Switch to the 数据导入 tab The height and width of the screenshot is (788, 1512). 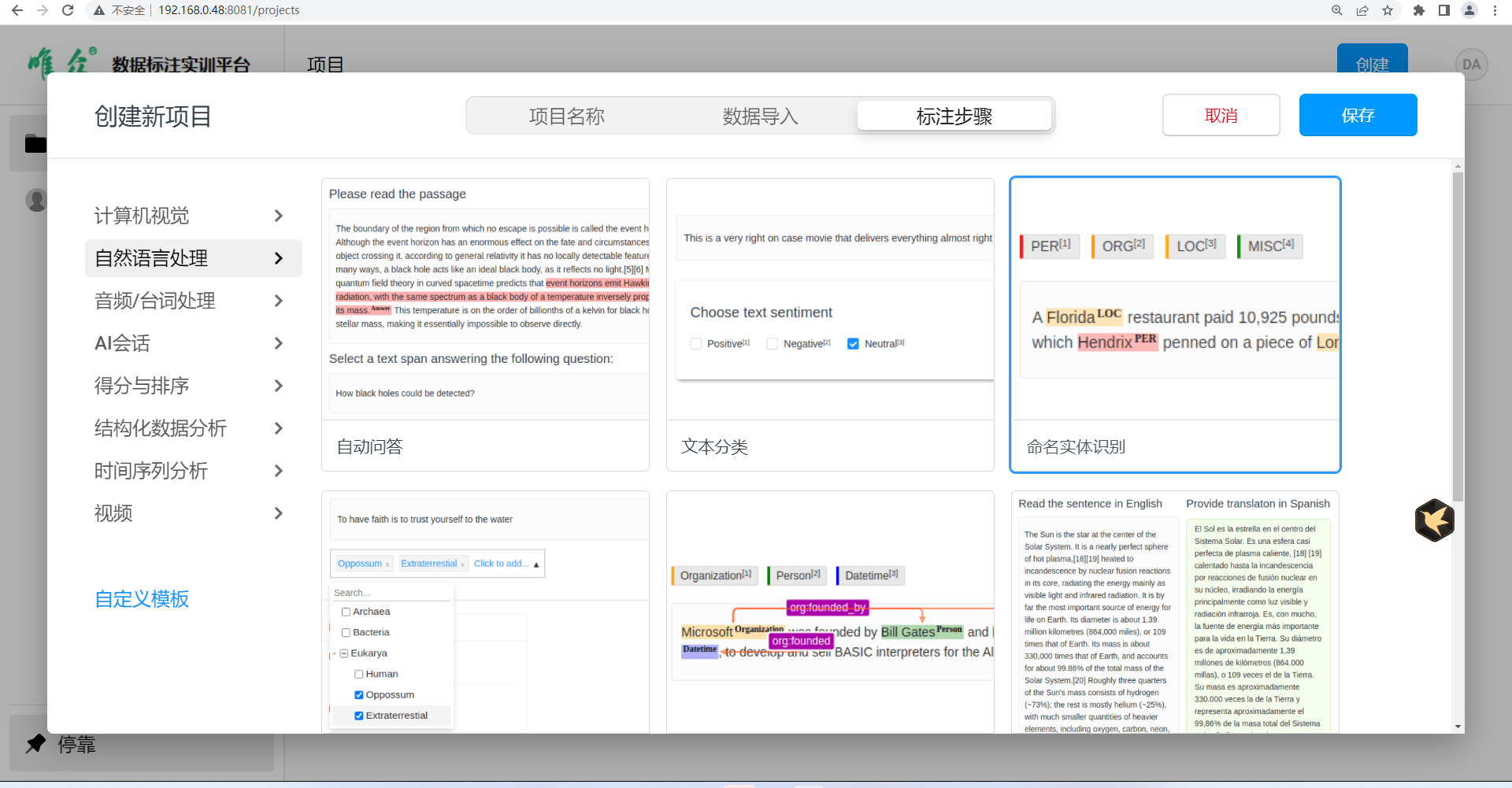click(760, 117)
